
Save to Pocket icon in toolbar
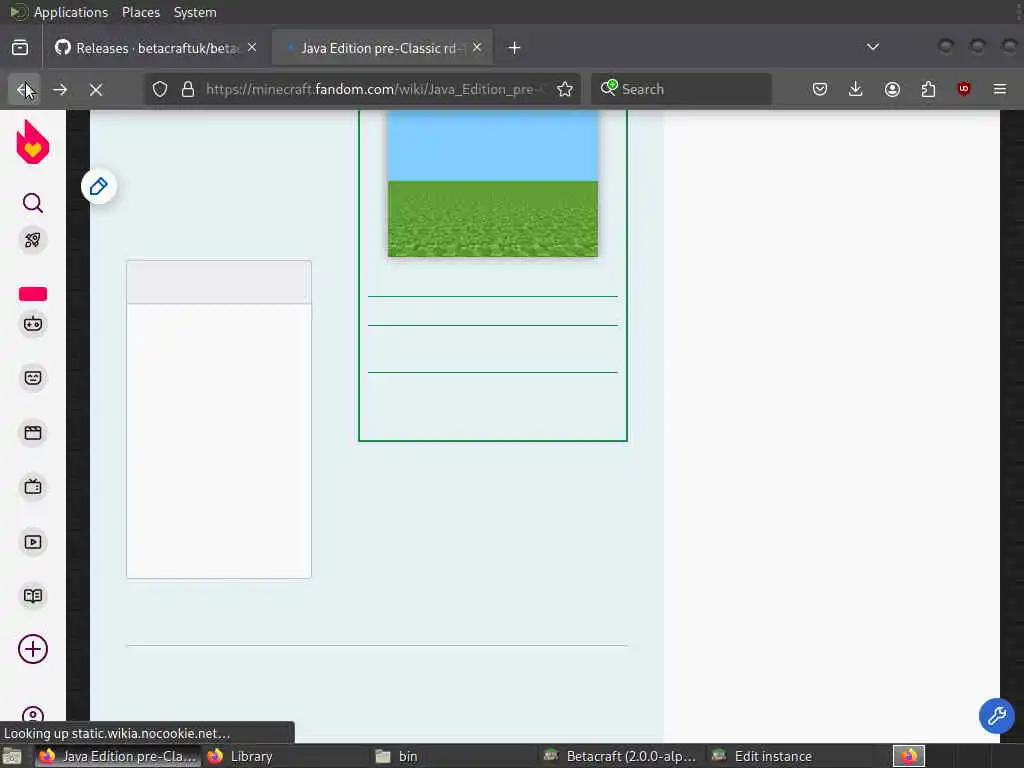tap(820, 89)
